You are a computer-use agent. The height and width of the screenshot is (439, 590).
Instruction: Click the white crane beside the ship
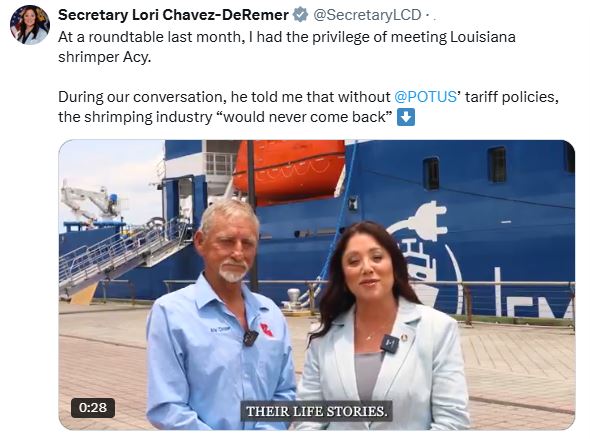pos(90,203)
